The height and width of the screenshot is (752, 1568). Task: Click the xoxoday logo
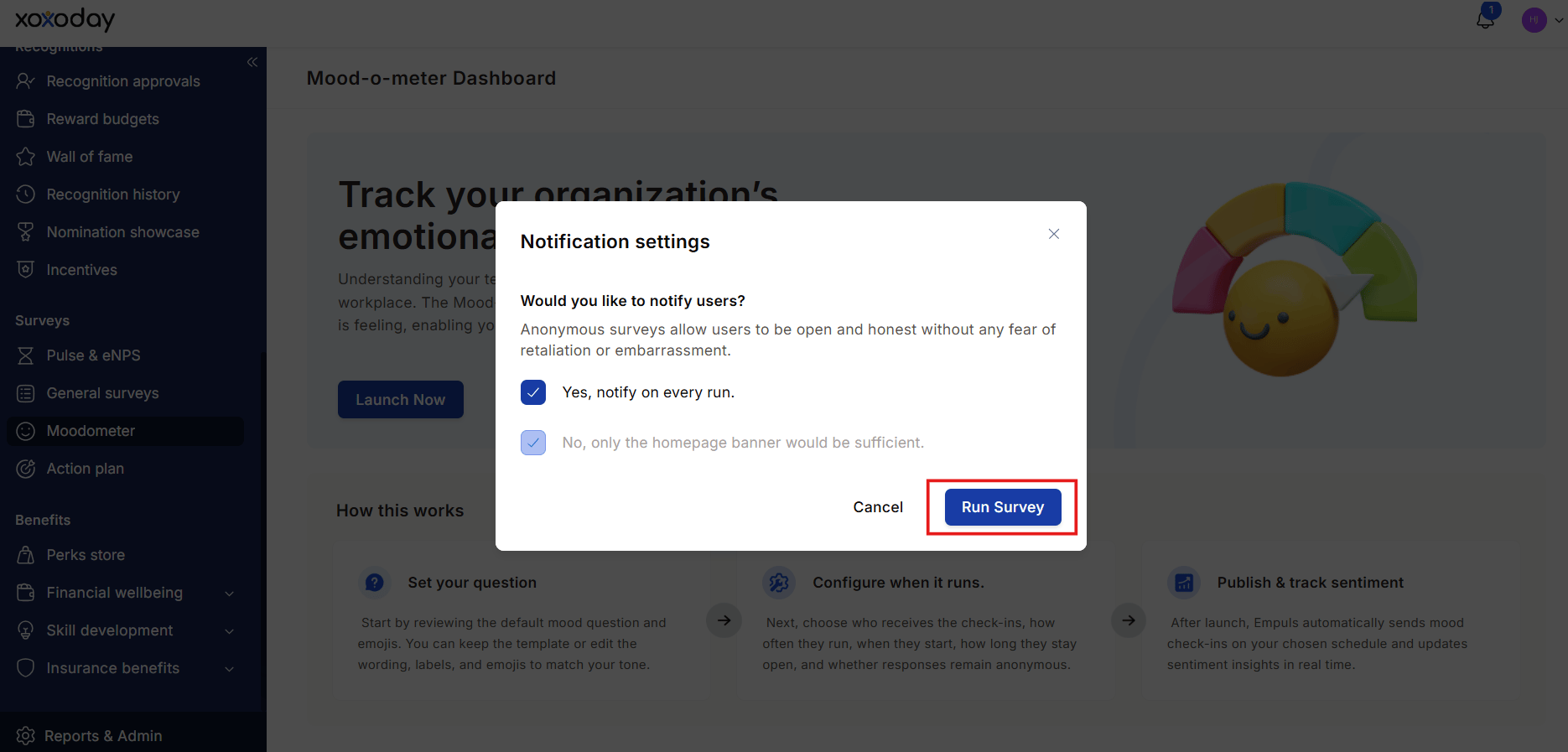click(x=65, y=18)
